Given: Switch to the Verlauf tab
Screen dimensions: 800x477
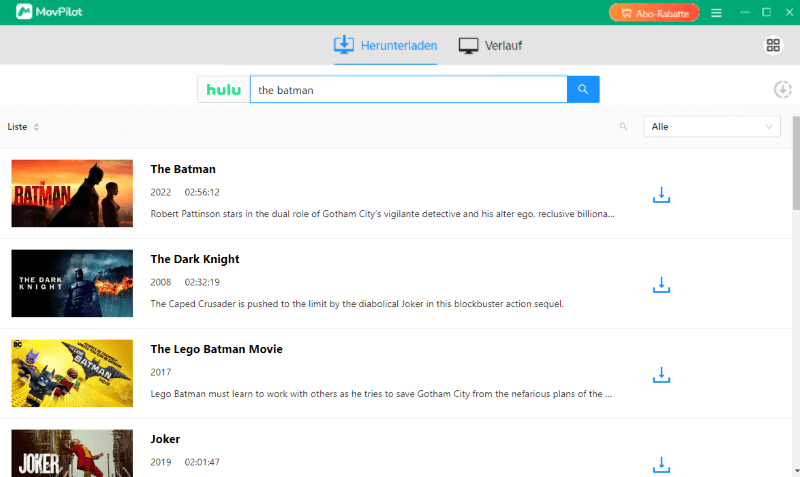Looking at the screenshot, I should click(490, 45).
